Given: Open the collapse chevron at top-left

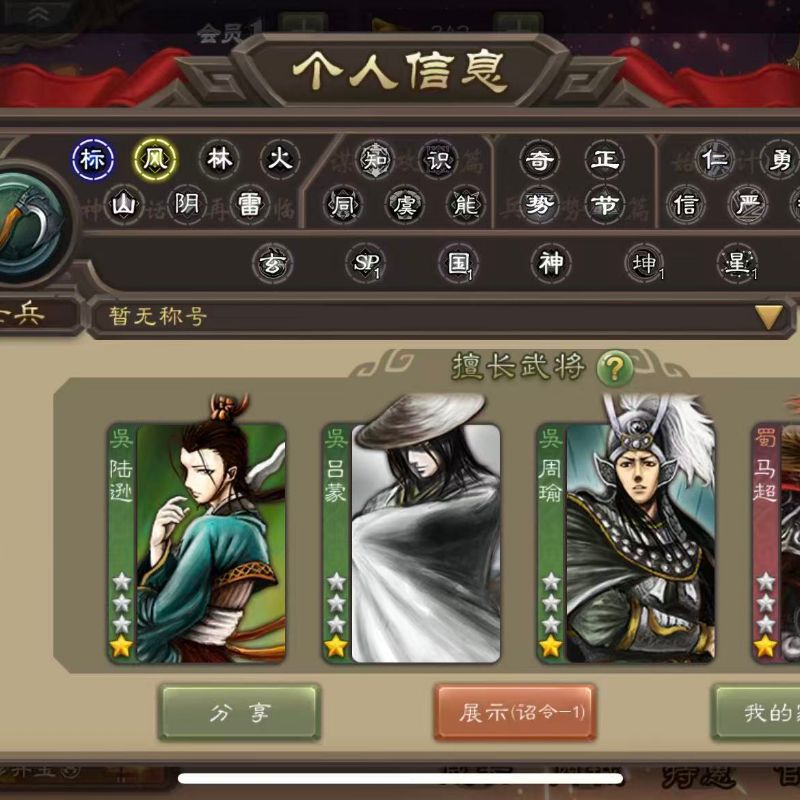Looking at the screenshot, I should coord(38,15).
